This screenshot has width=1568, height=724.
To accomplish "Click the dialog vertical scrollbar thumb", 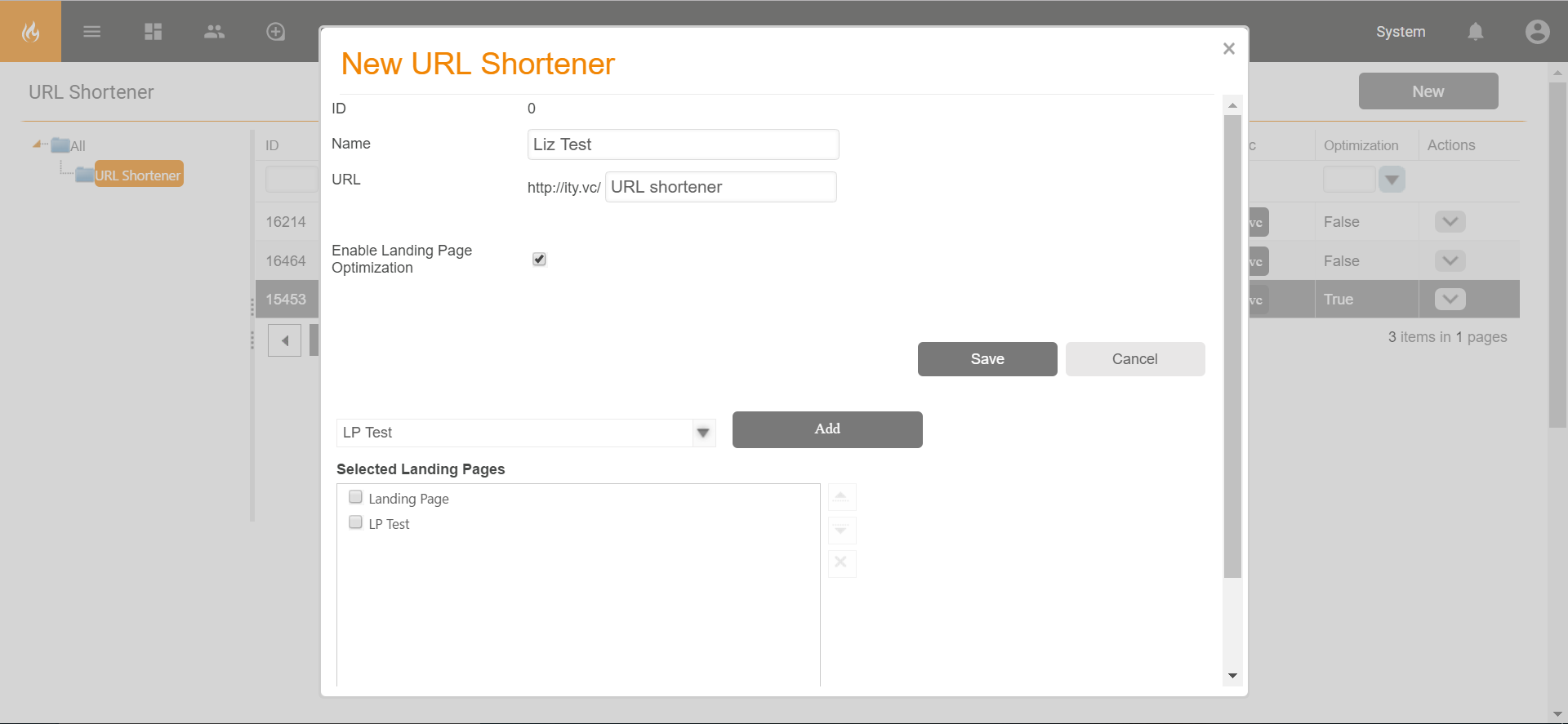I will coord(1232,346).
